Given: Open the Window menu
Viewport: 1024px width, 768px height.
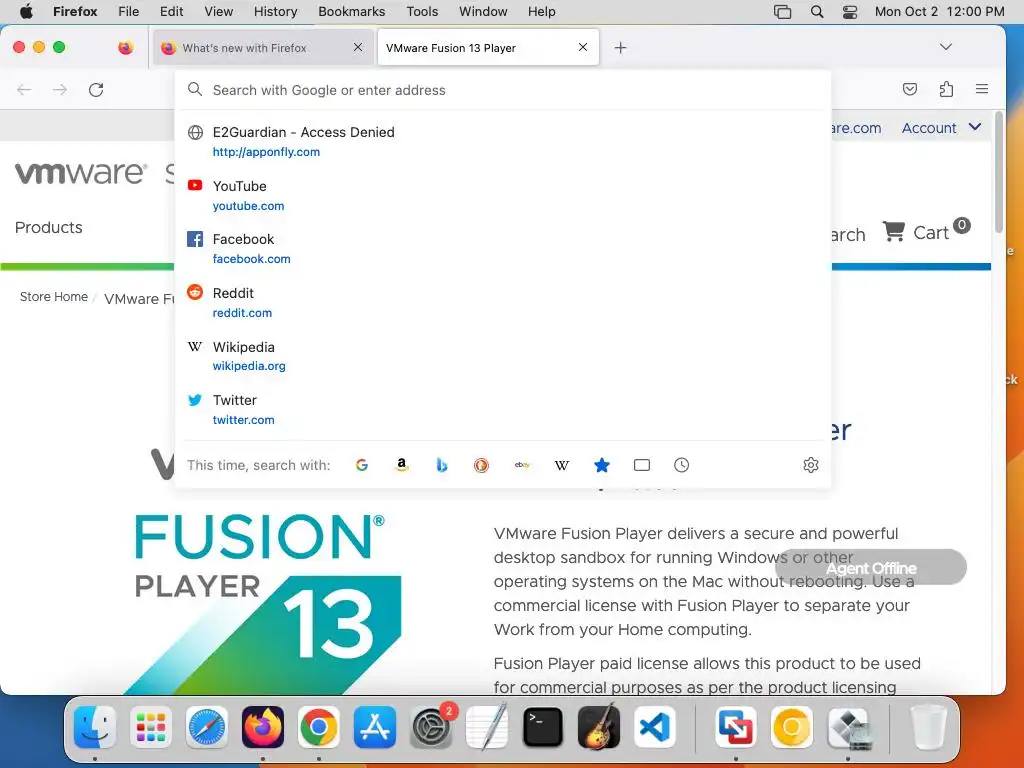Looking at the screenshot, I should coord(483,11).
